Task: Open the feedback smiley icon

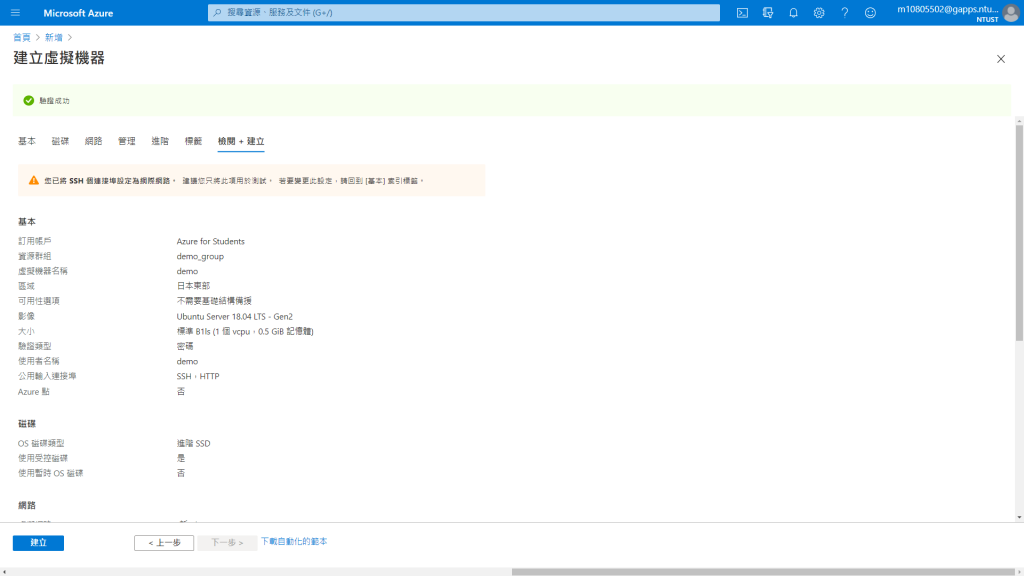Action: point(870,12)
